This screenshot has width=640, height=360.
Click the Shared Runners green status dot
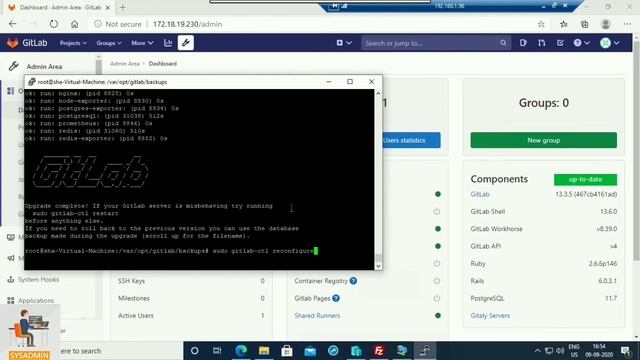click(438, 316)
